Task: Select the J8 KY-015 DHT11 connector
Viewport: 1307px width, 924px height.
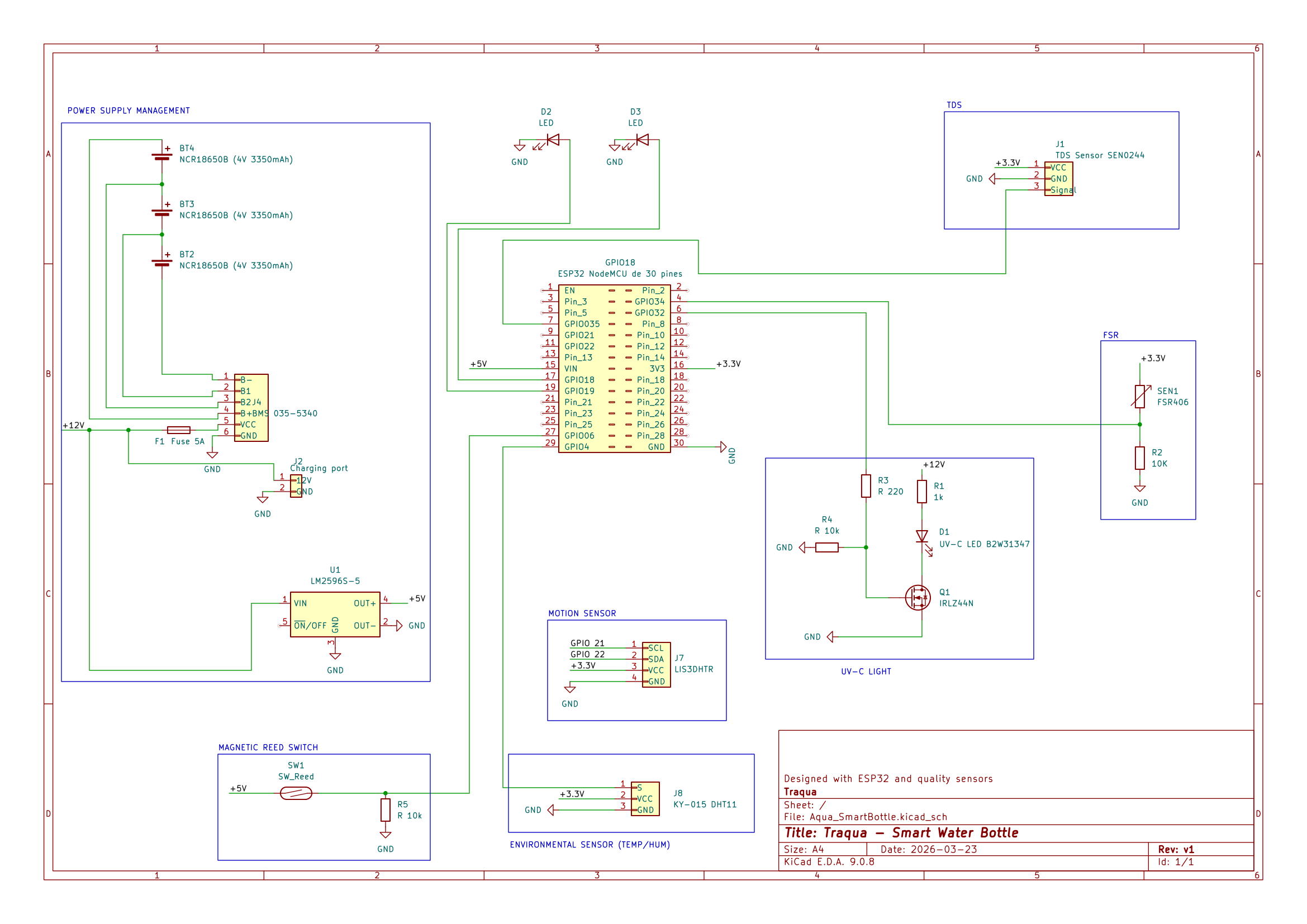Action: 645,799
